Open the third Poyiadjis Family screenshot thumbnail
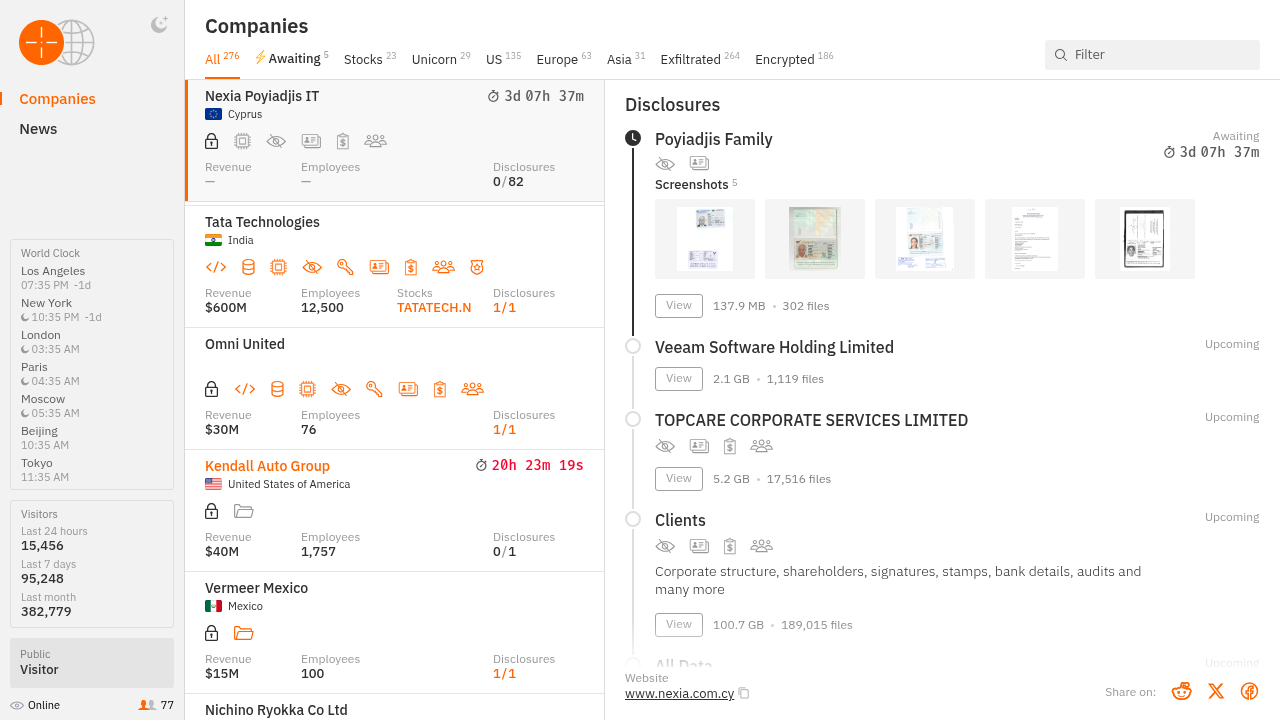Viewport: 1280px width, 720px height. [925, 239]
